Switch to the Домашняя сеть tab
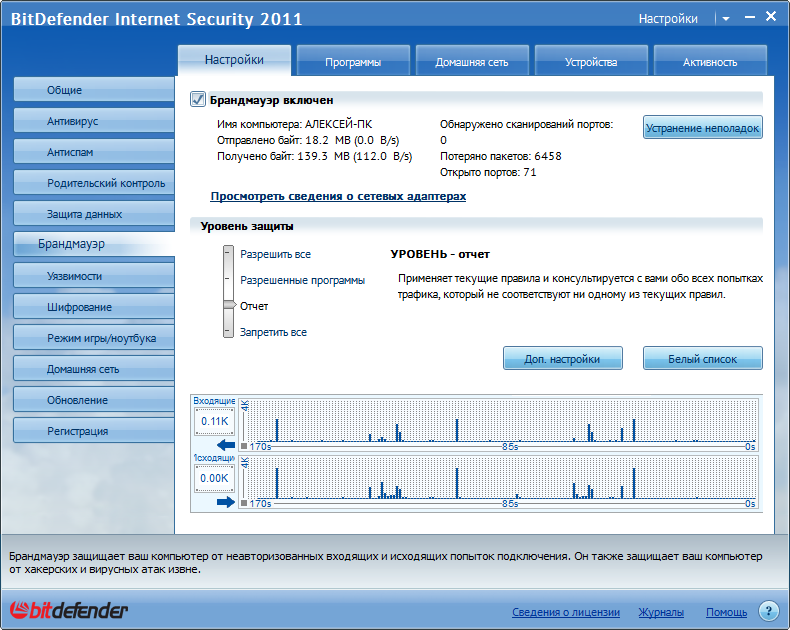Image resolution: width=790 pixels, height=630 pixels. [x=472, y=61]
